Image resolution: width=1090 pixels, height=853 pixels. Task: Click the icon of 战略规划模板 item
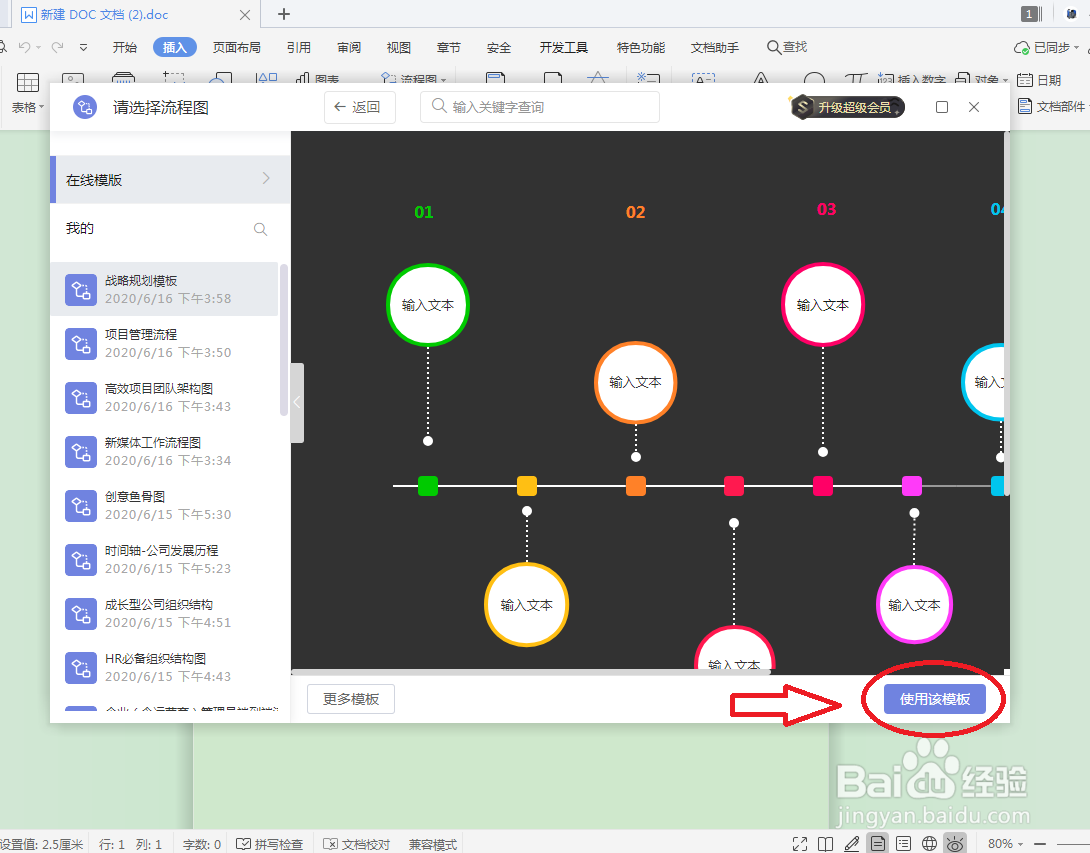(81, 289)
